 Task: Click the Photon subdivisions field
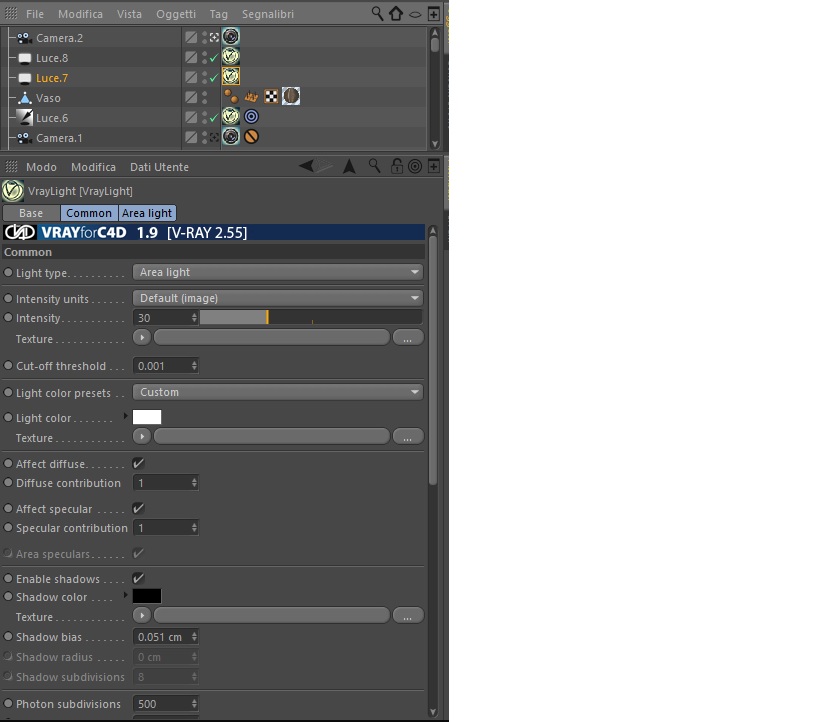[x=166, y=704]
